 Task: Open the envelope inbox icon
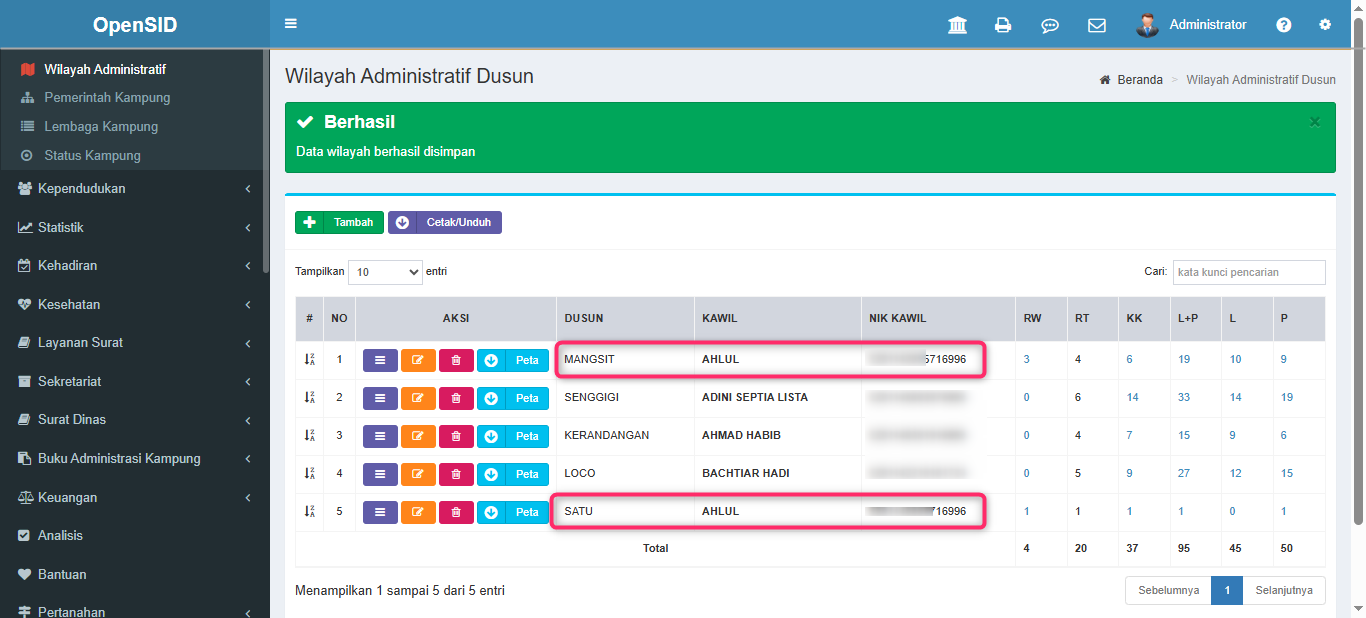(1097, 25)
